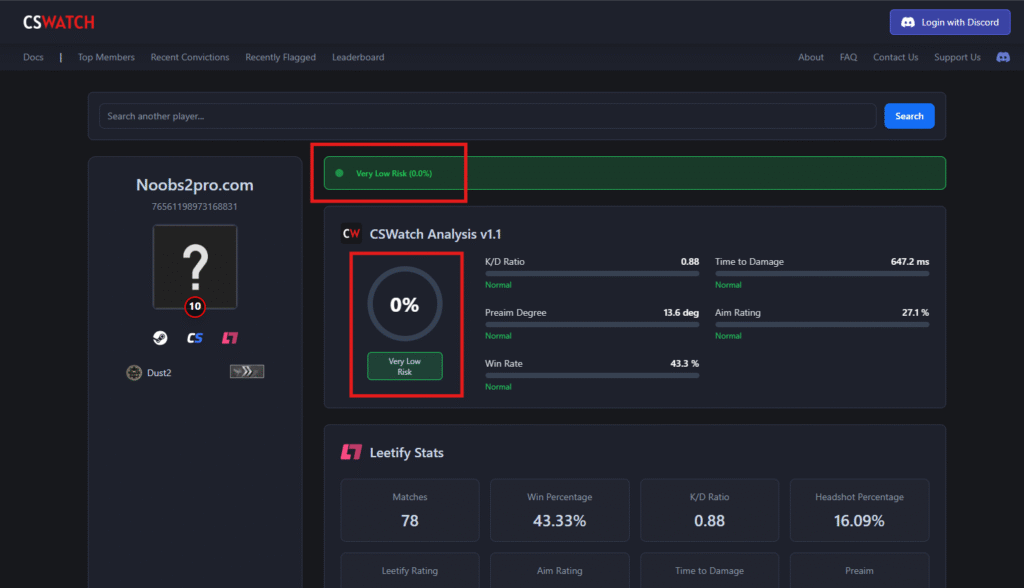Open the Support Us link

pos(957,57)
